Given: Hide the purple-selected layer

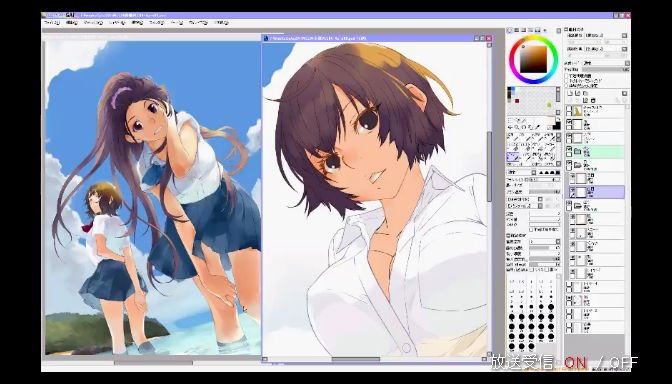Looking at the screenshot, I should point(572,189).
